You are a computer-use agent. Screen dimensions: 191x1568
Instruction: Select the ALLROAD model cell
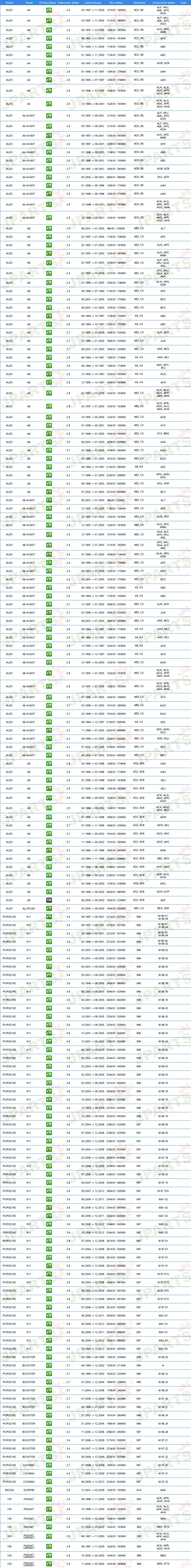click(x=29, y=908)
